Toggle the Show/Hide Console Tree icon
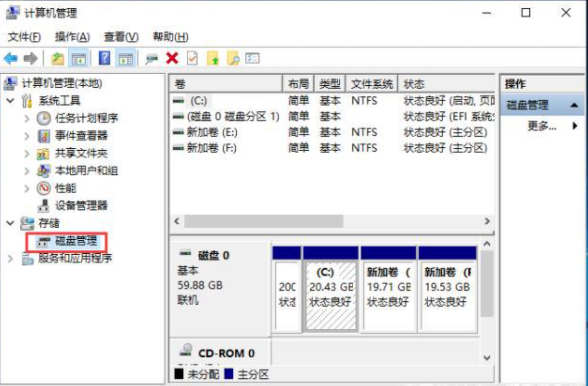Screen dimensions: 588x386 click(79, 59)
